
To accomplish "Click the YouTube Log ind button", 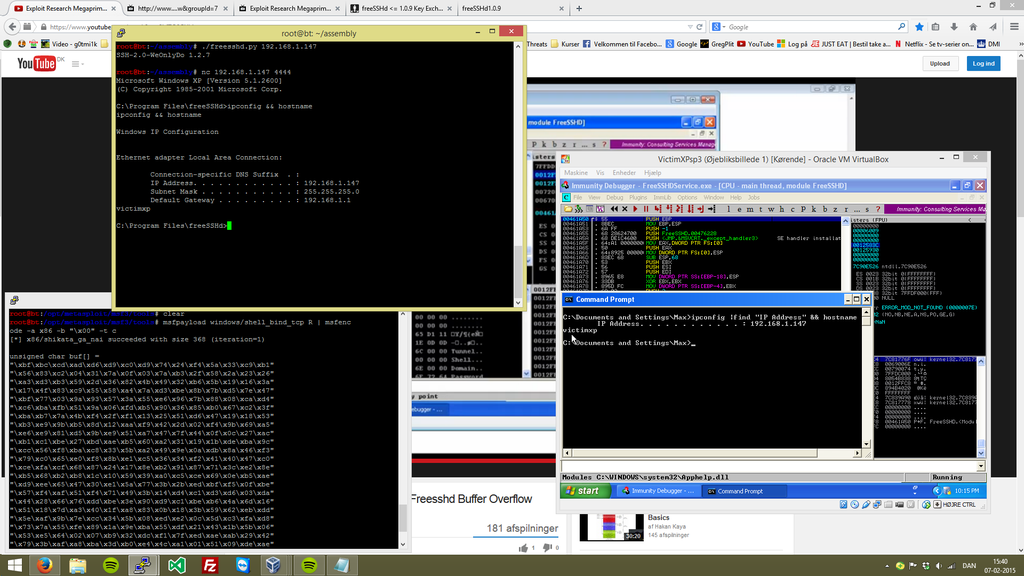I will click(x=983, y=63).
